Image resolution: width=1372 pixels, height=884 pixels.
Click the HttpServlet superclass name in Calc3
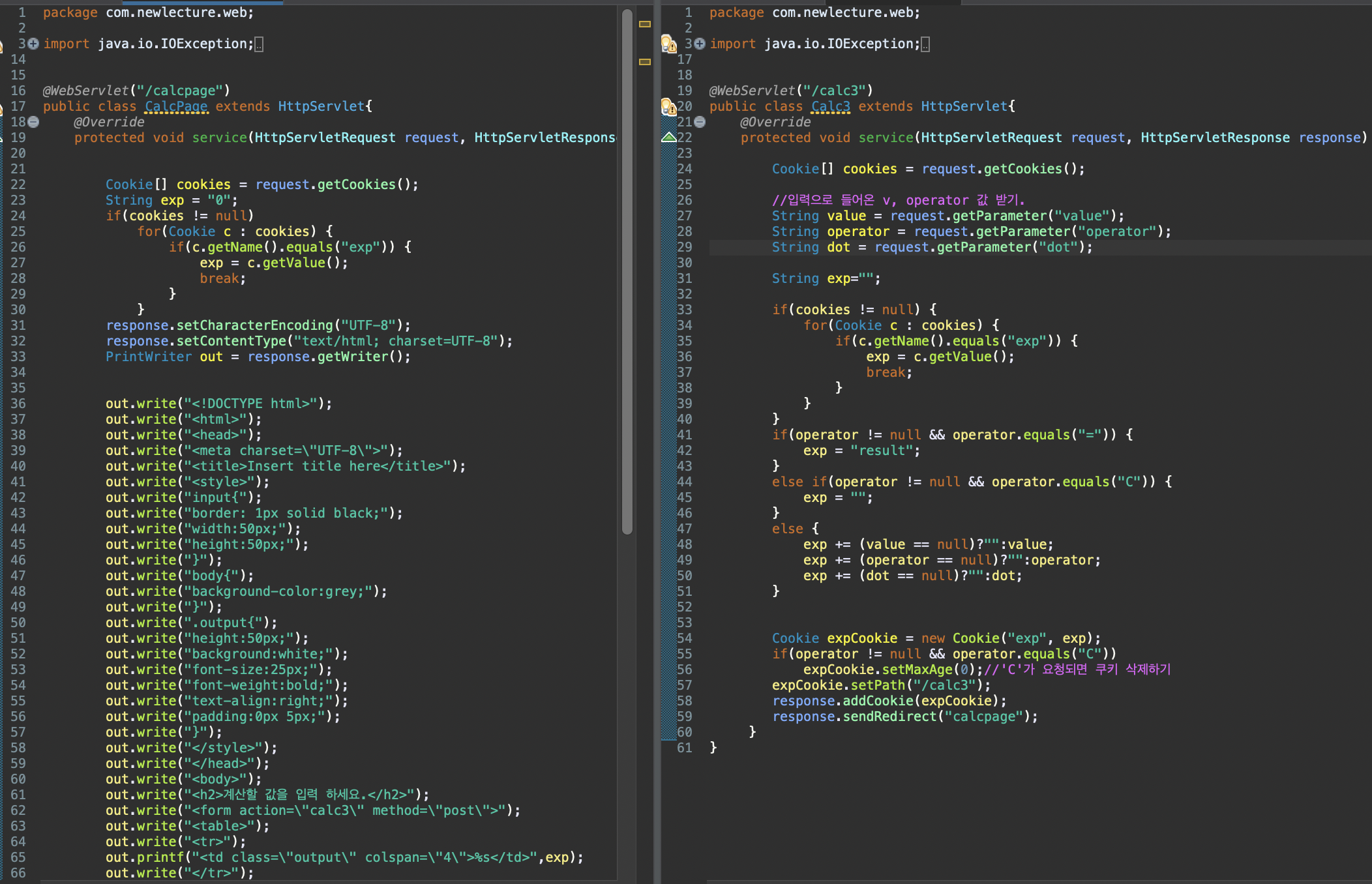click(x=964, y=106)
